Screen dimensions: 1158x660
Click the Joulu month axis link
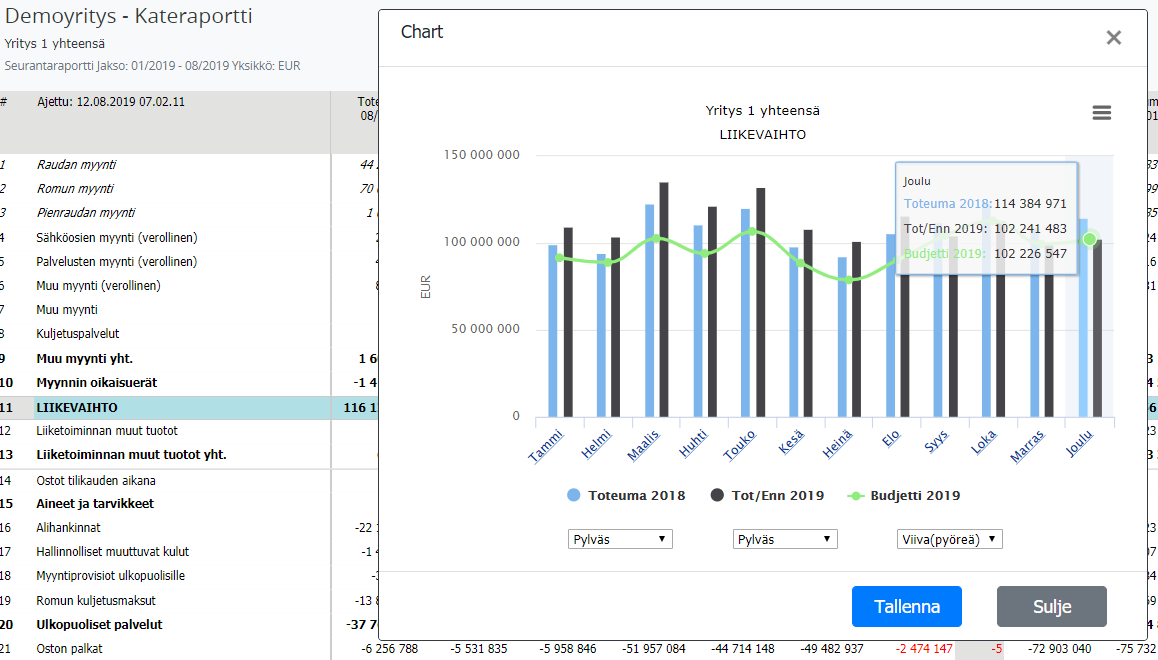(x=1080, y=443)
